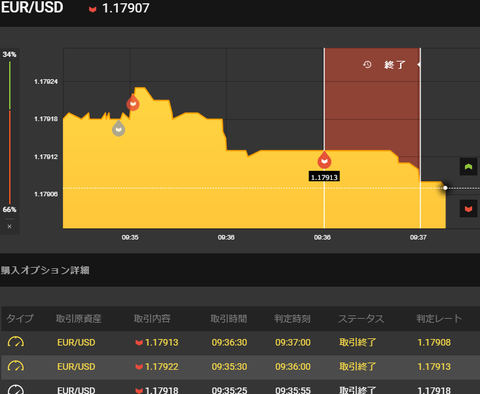This screenshot has height=394, width=480.
Task: Click the 09:37 time axis label
Action: (418, 237)
